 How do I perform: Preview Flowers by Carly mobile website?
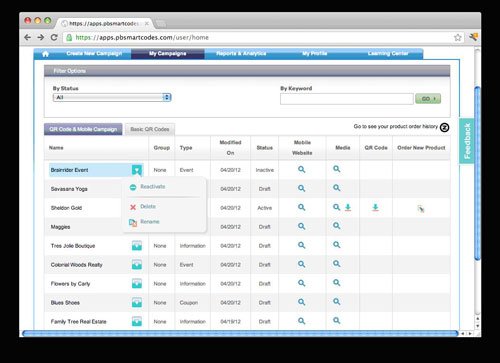[x=302, y=283]
